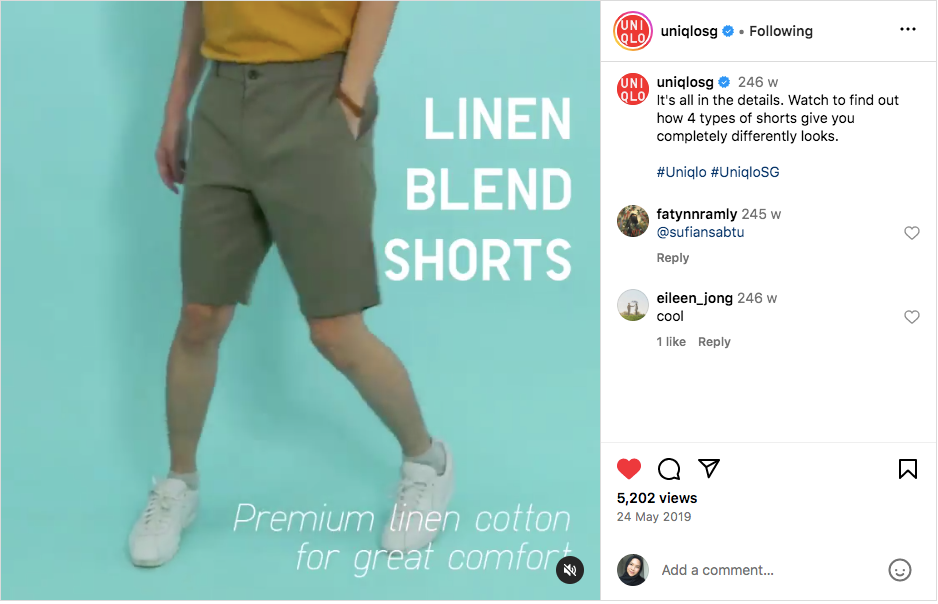Like fatynnramly's comment heart

pyautogui.click(x=911, y=233)
